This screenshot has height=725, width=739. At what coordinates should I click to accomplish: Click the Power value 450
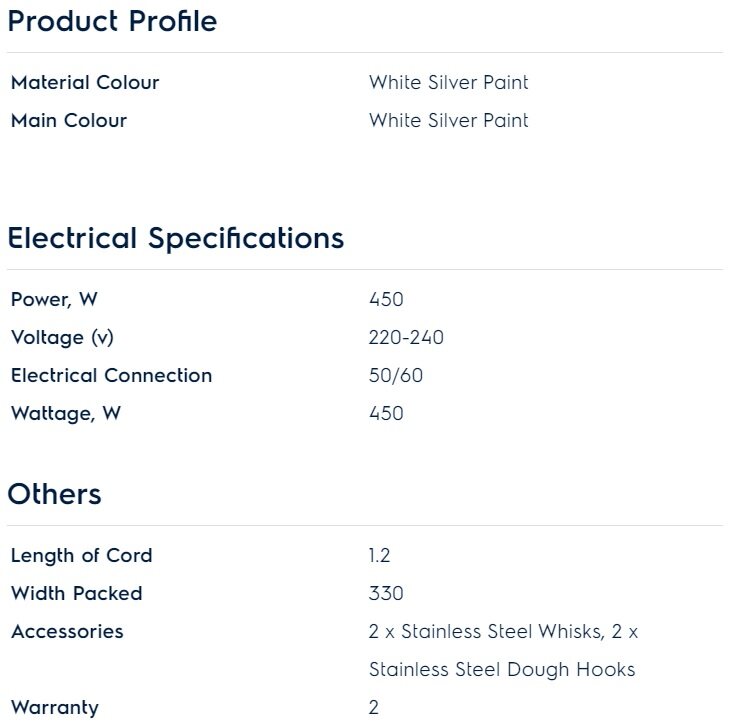(x=386, y=300)
